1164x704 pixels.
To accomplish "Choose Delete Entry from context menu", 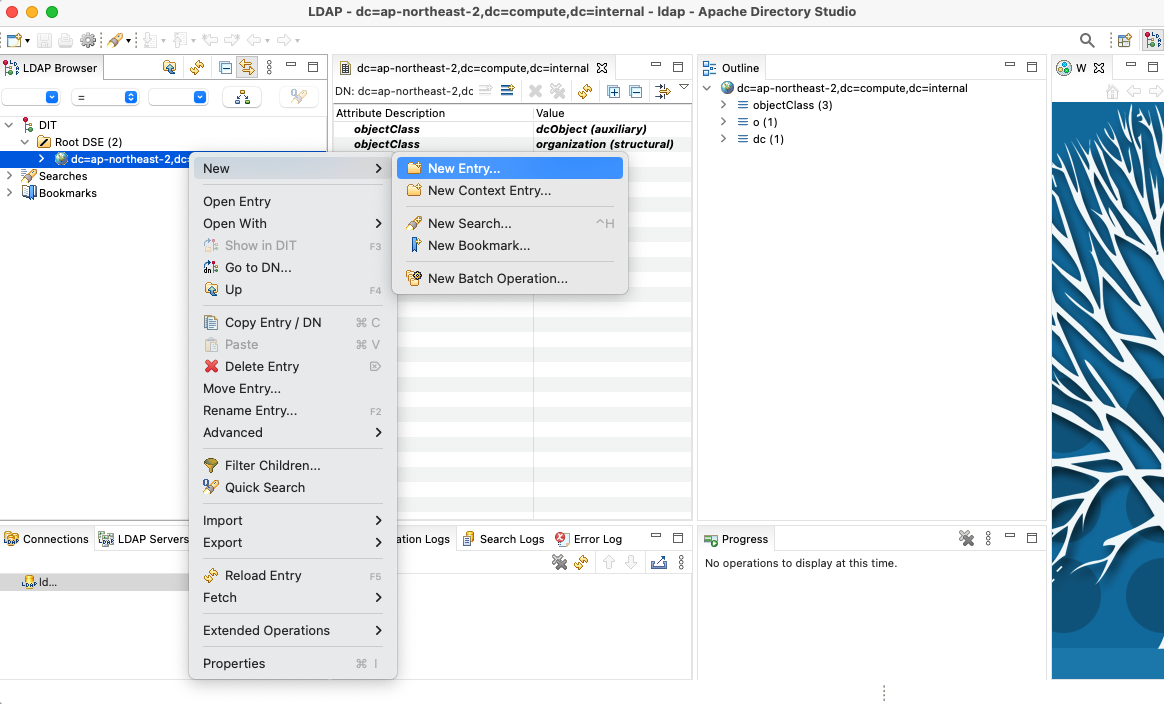I will point(292,366).
